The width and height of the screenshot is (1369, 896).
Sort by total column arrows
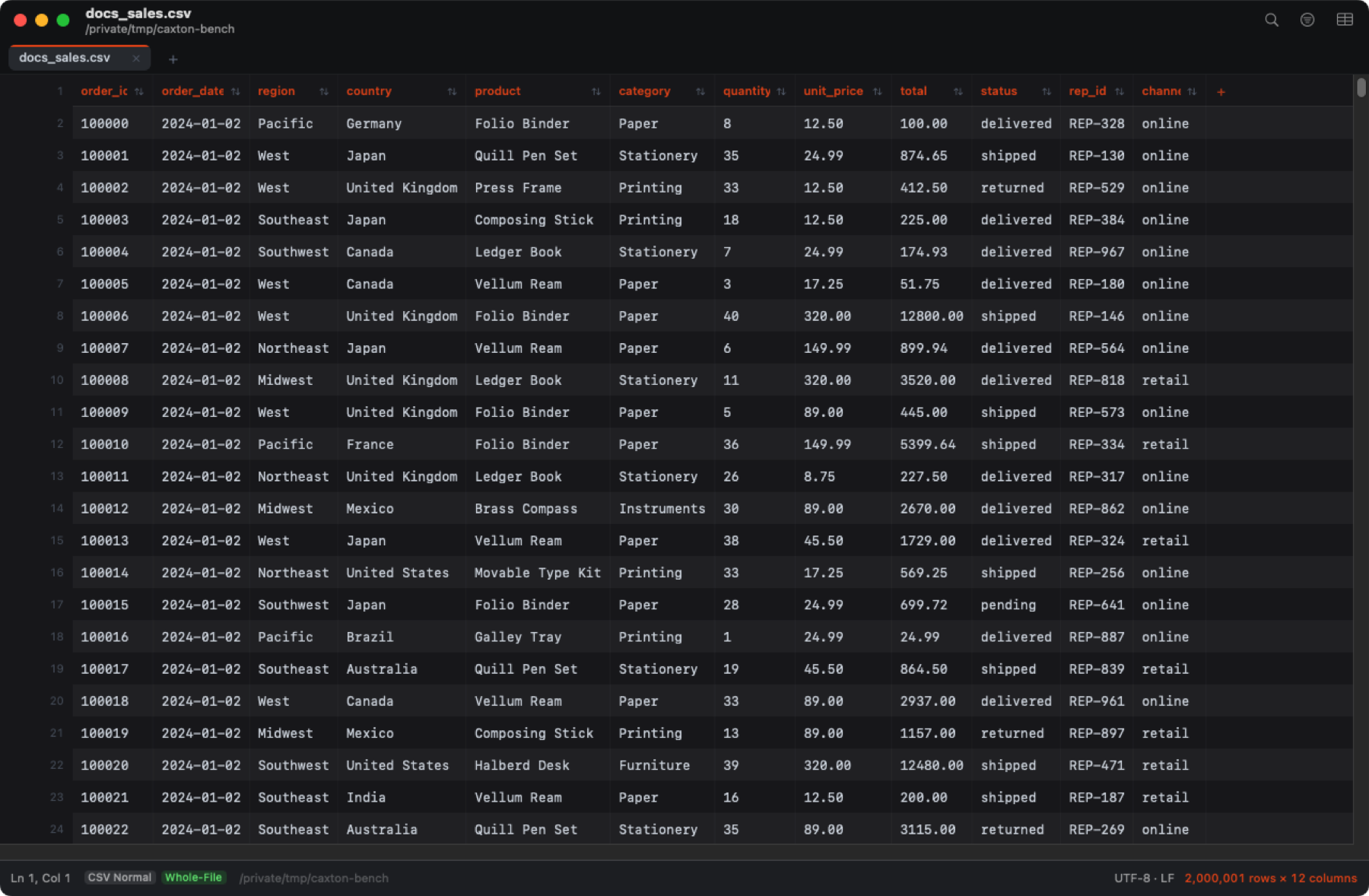click(x=958, y=91)
